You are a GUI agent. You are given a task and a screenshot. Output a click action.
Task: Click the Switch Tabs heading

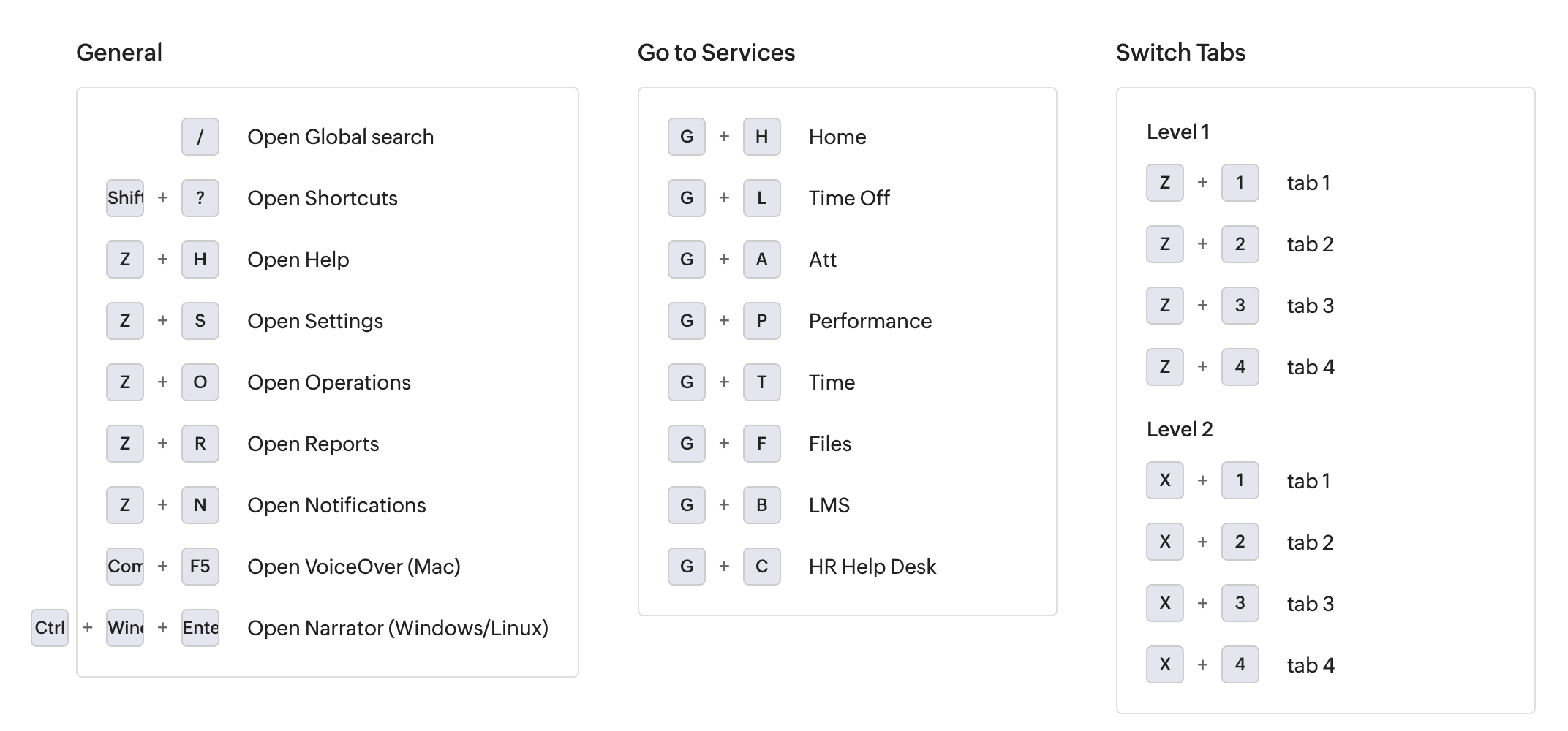pyautogui.click(x=1180, y=53)
